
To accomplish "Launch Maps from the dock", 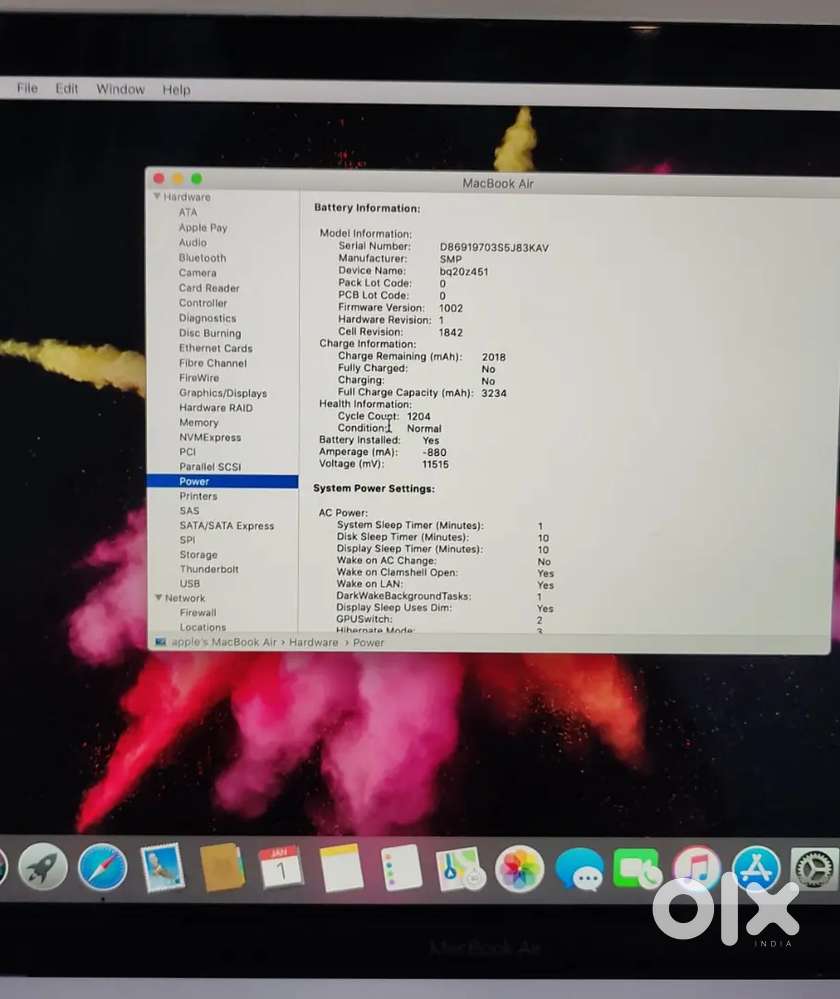I will tap(460, 868).
